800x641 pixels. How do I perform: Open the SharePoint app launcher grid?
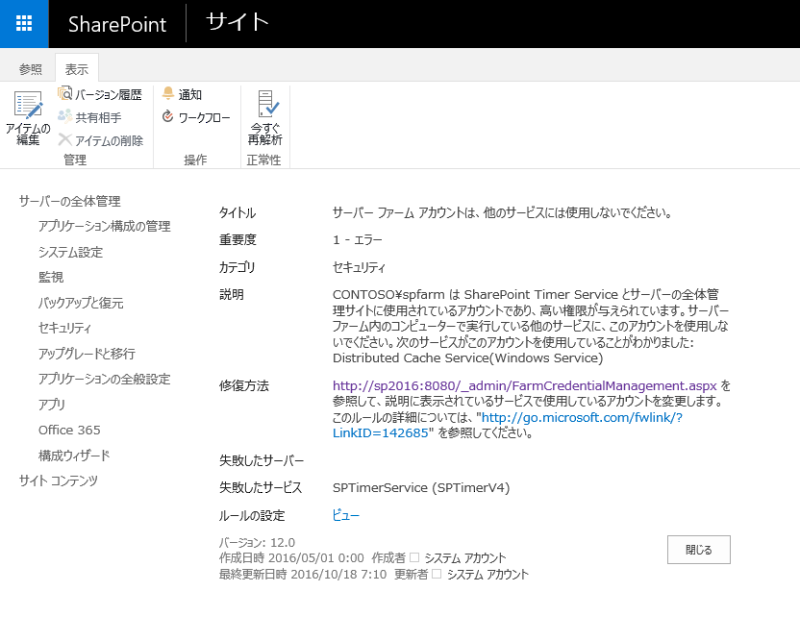[x=24, y=23]
